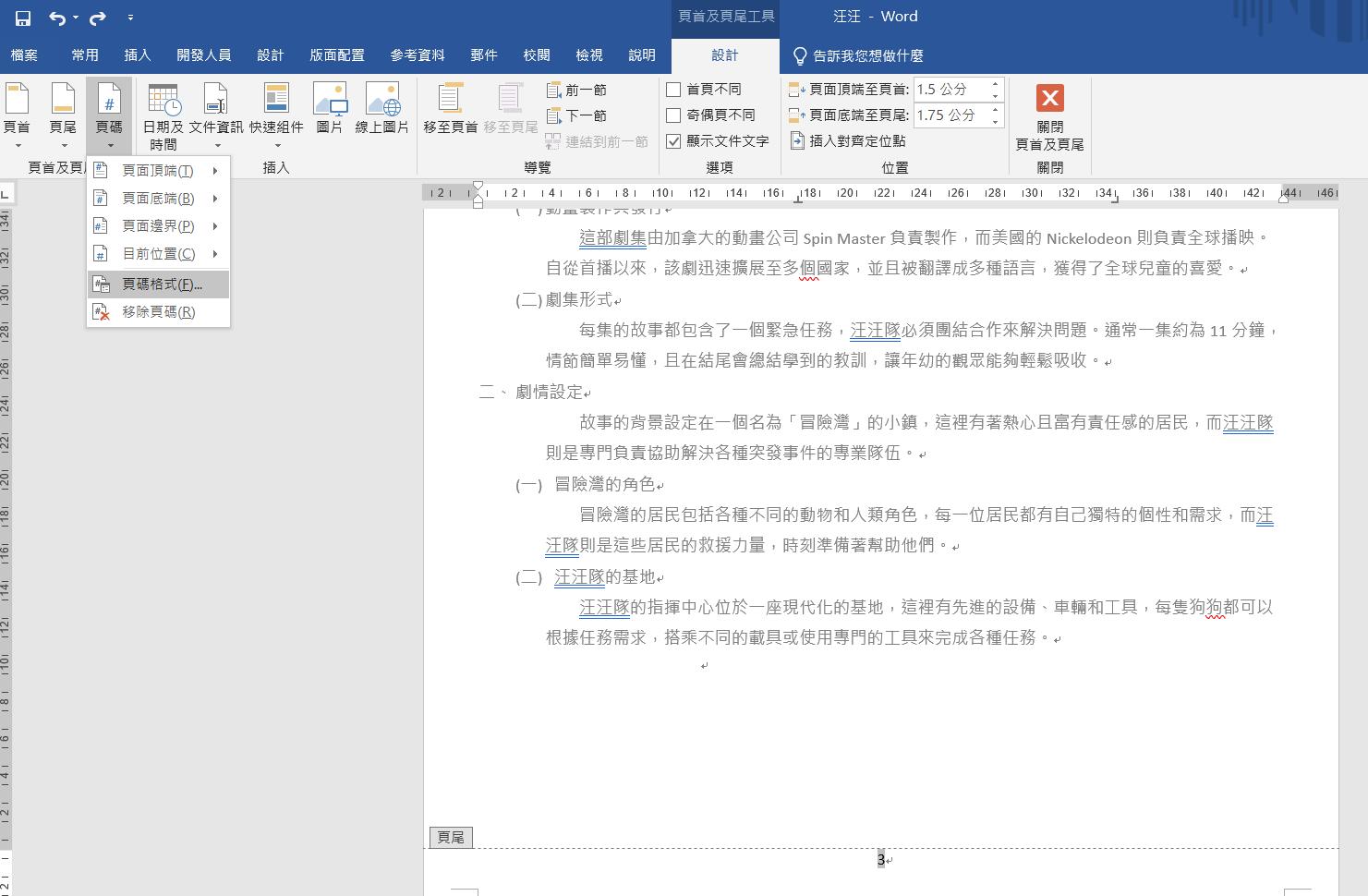Toggle 首頁不同 checkbox
This screenshot has width=1368, height=896.
(x=673, y=90)
